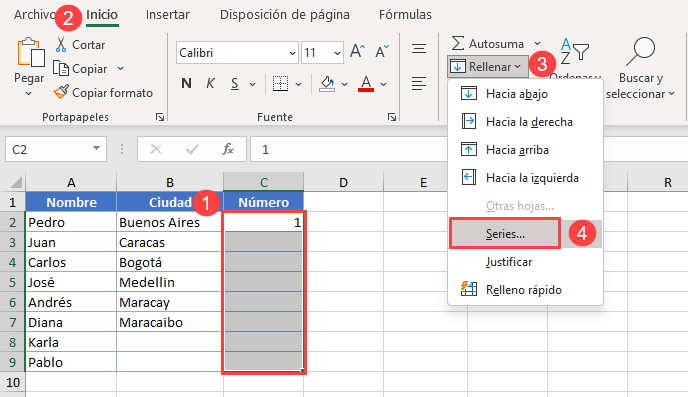Choose Hacia abajo fill option
Image resolution: width=688 pixels, height=397 pixels.
(x=525, y=94)
